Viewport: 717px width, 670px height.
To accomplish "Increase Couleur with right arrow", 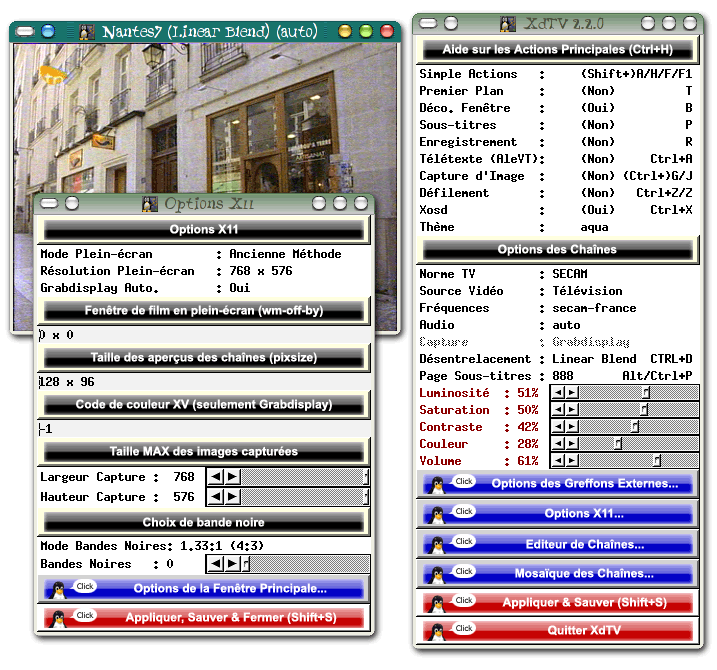I will point(572,444).
